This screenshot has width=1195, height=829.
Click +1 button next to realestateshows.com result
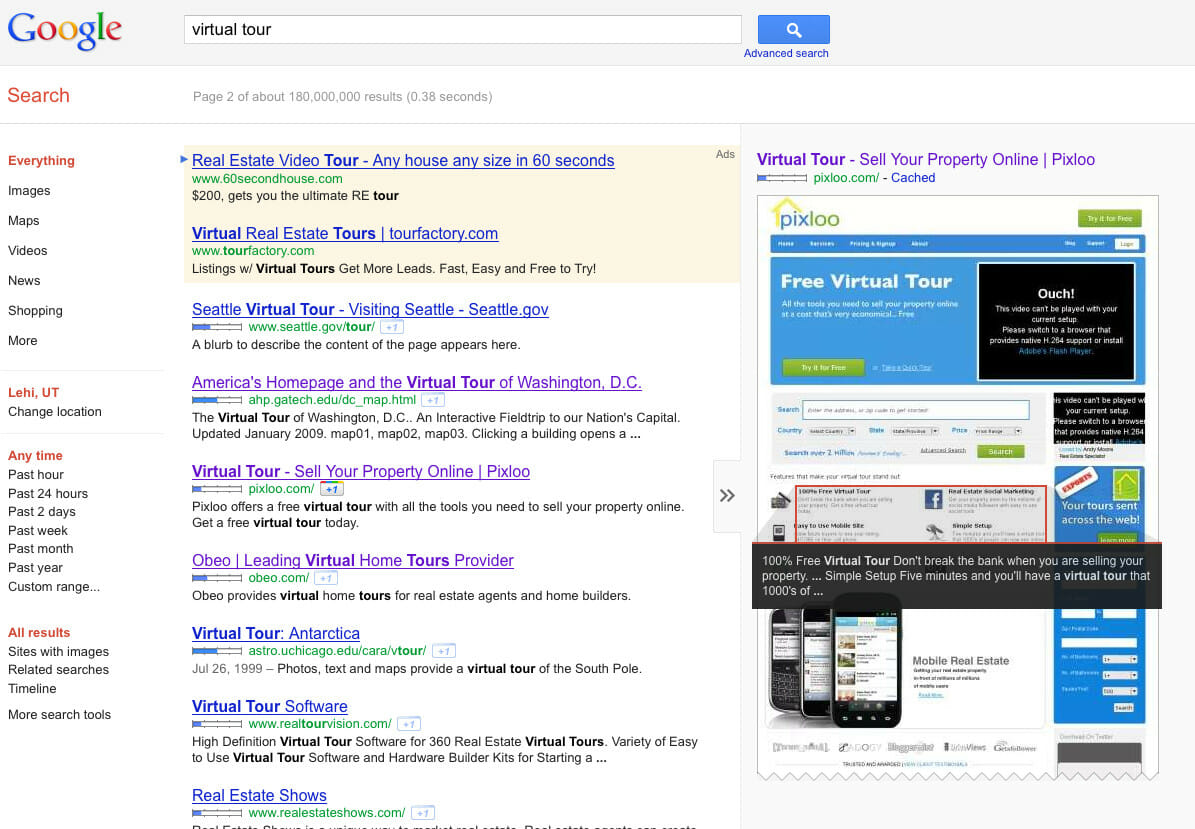coord(423,814)
